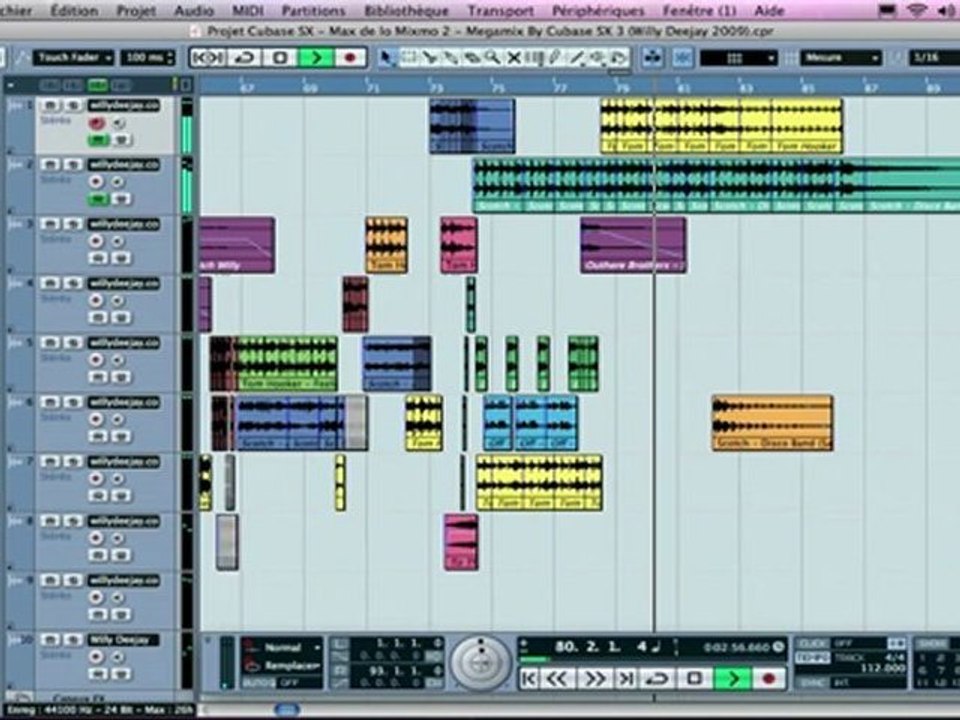Select the Cubase Brothers purple clip
960x720 pixels.
(634, 245)
